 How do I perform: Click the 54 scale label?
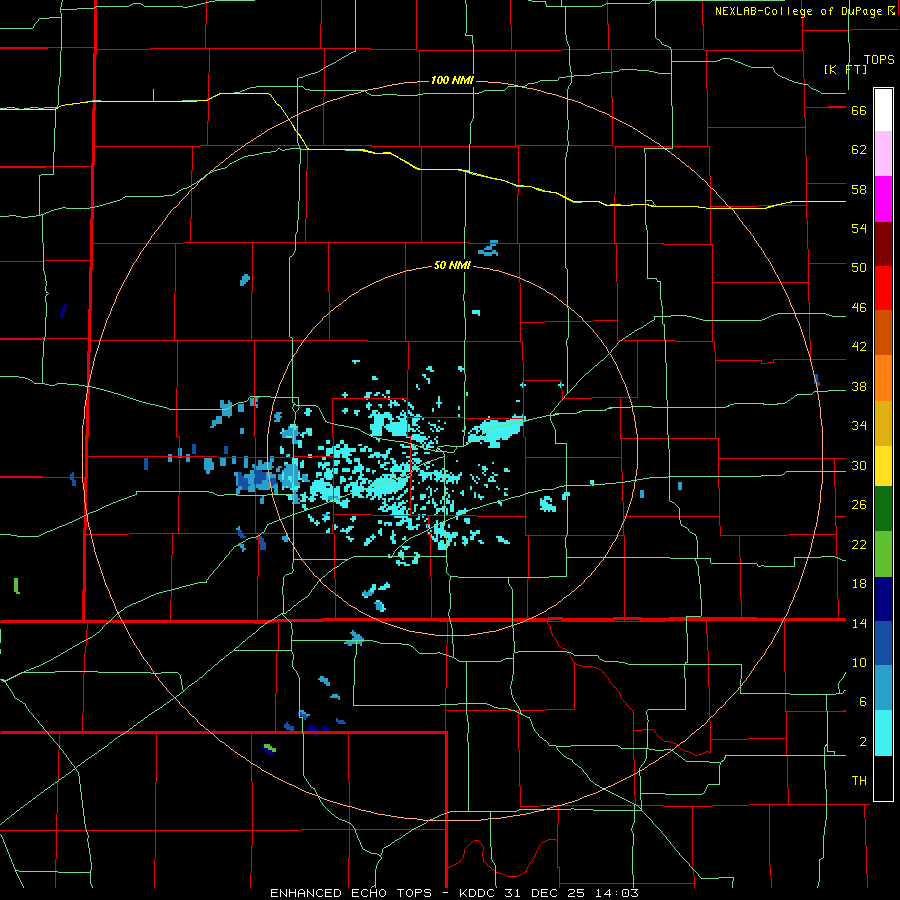click(x=859, y=228)
